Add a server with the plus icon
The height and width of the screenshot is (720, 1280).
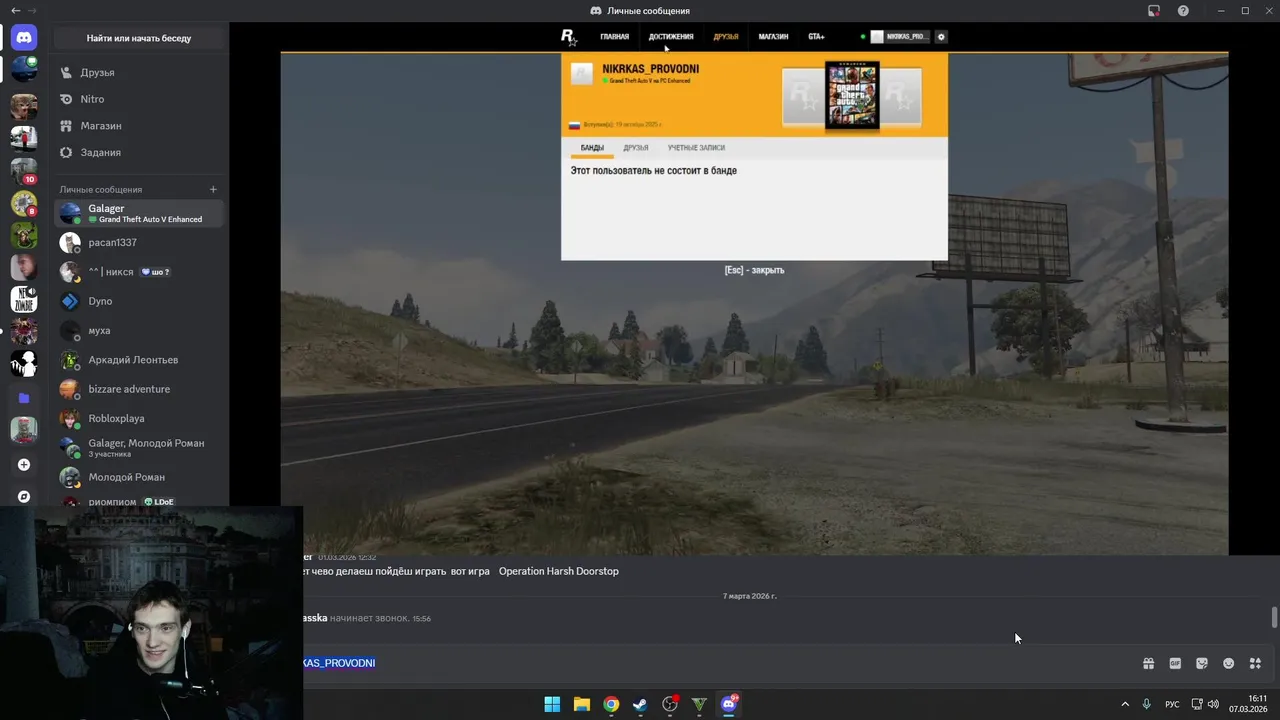(x=24, y=465)
